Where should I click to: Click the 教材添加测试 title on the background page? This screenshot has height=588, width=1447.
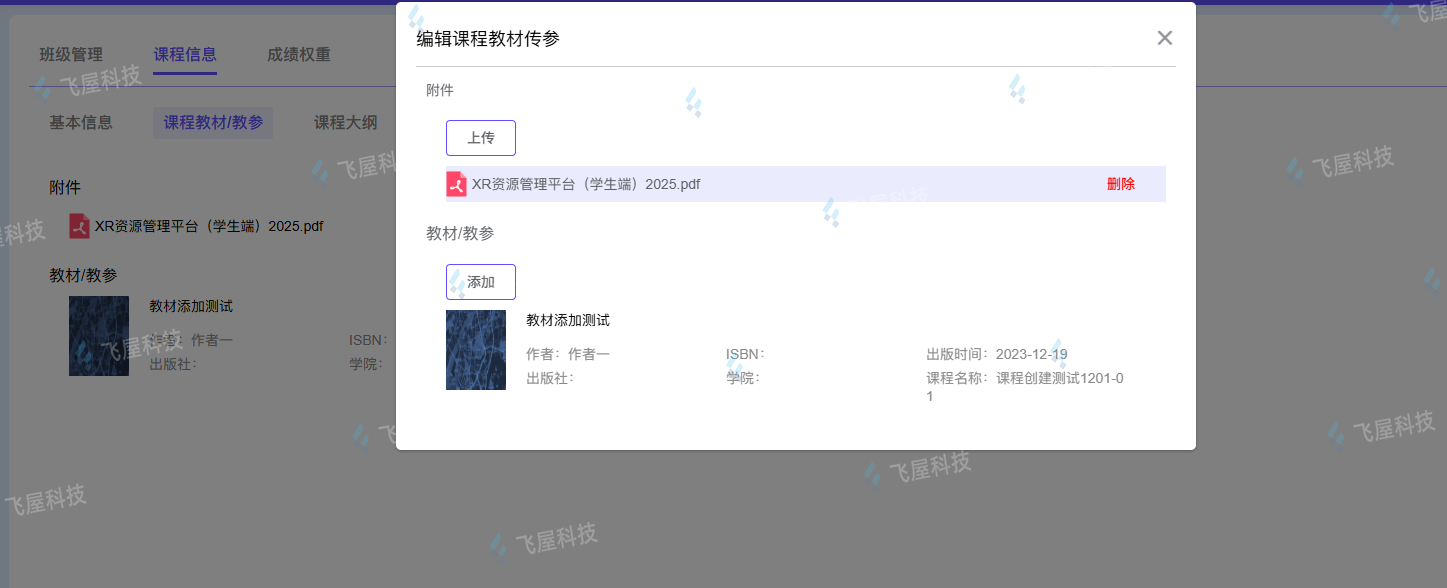[x=191, y=306]
